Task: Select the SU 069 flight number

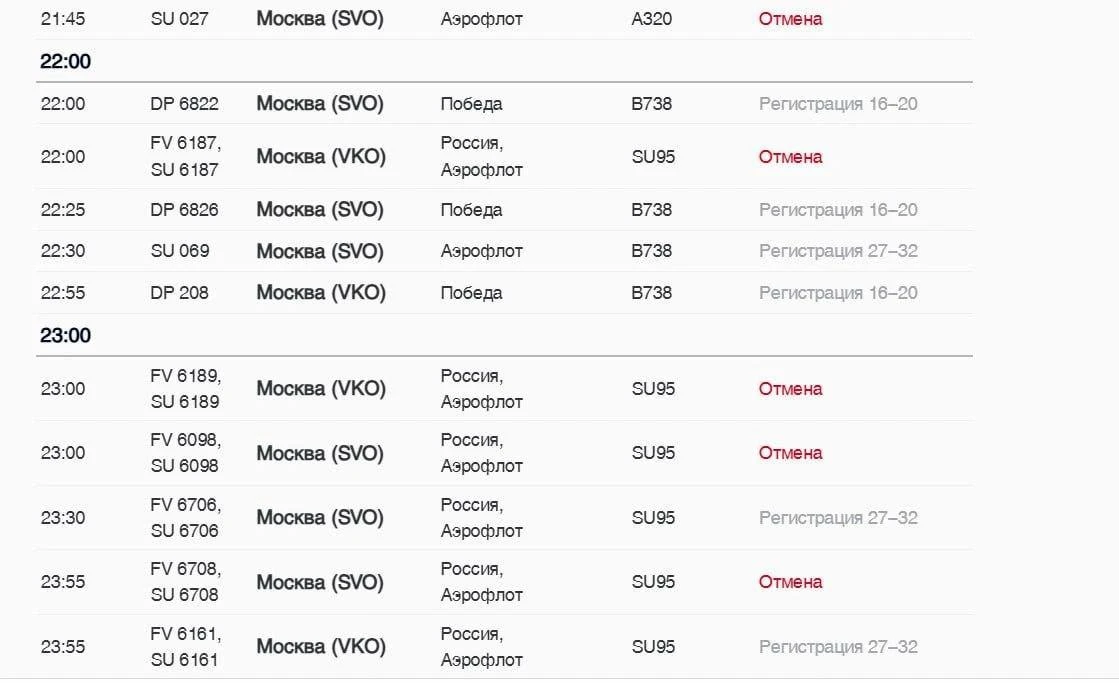Action: [180, 251]
